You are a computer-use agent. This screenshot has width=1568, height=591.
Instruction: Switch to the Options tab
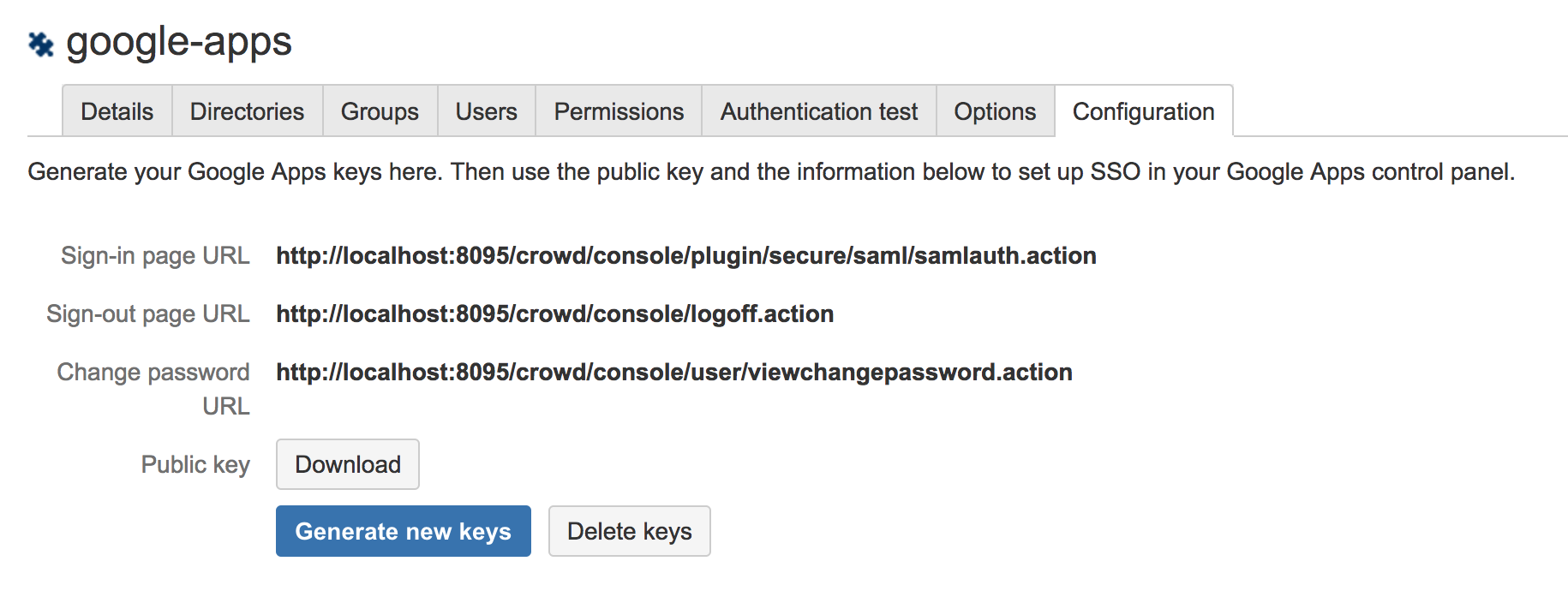coord(996,111)
